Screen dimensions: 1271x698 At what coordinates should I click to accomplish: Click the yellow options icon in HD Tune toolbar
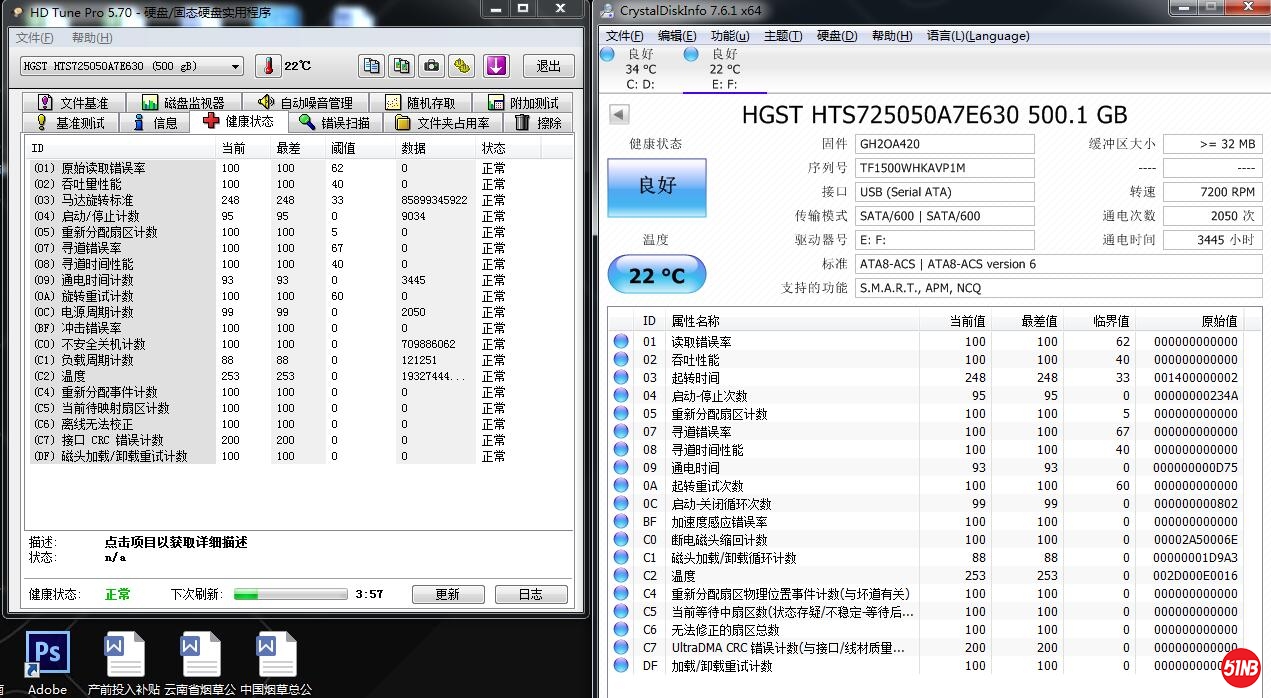tap(461, 66)
